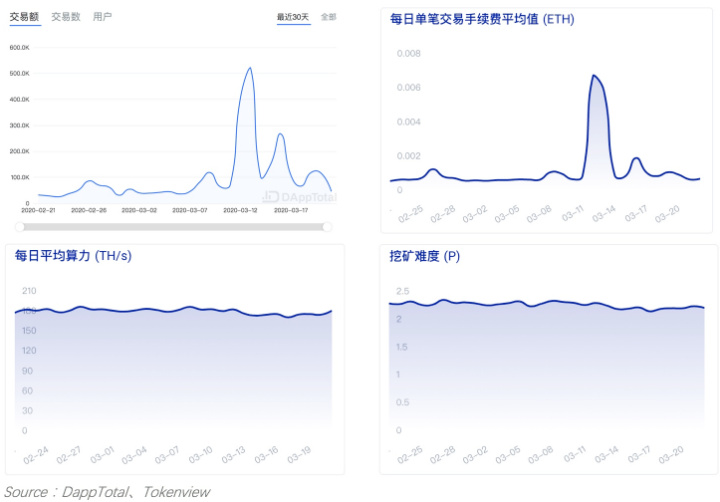720x502 pixels.
Task: Click the 300.0K axis label
Action: click(x=19, y=125)
